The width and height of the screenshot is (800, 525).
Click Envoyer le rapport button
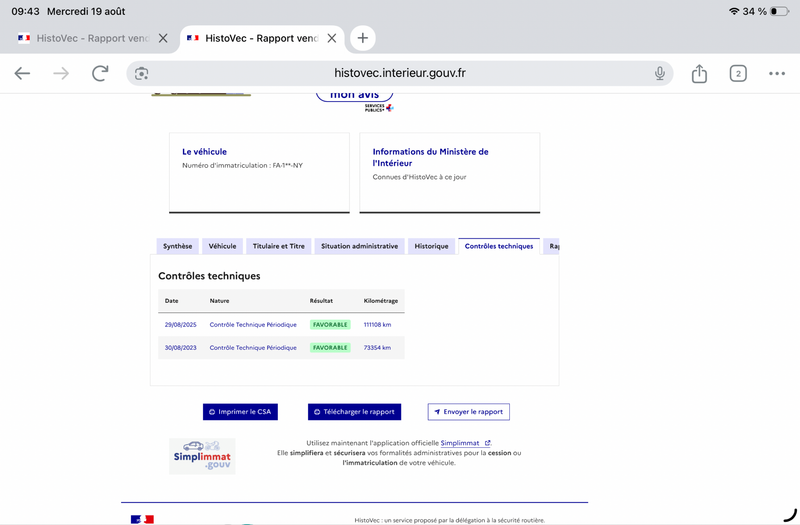(468, 412)
